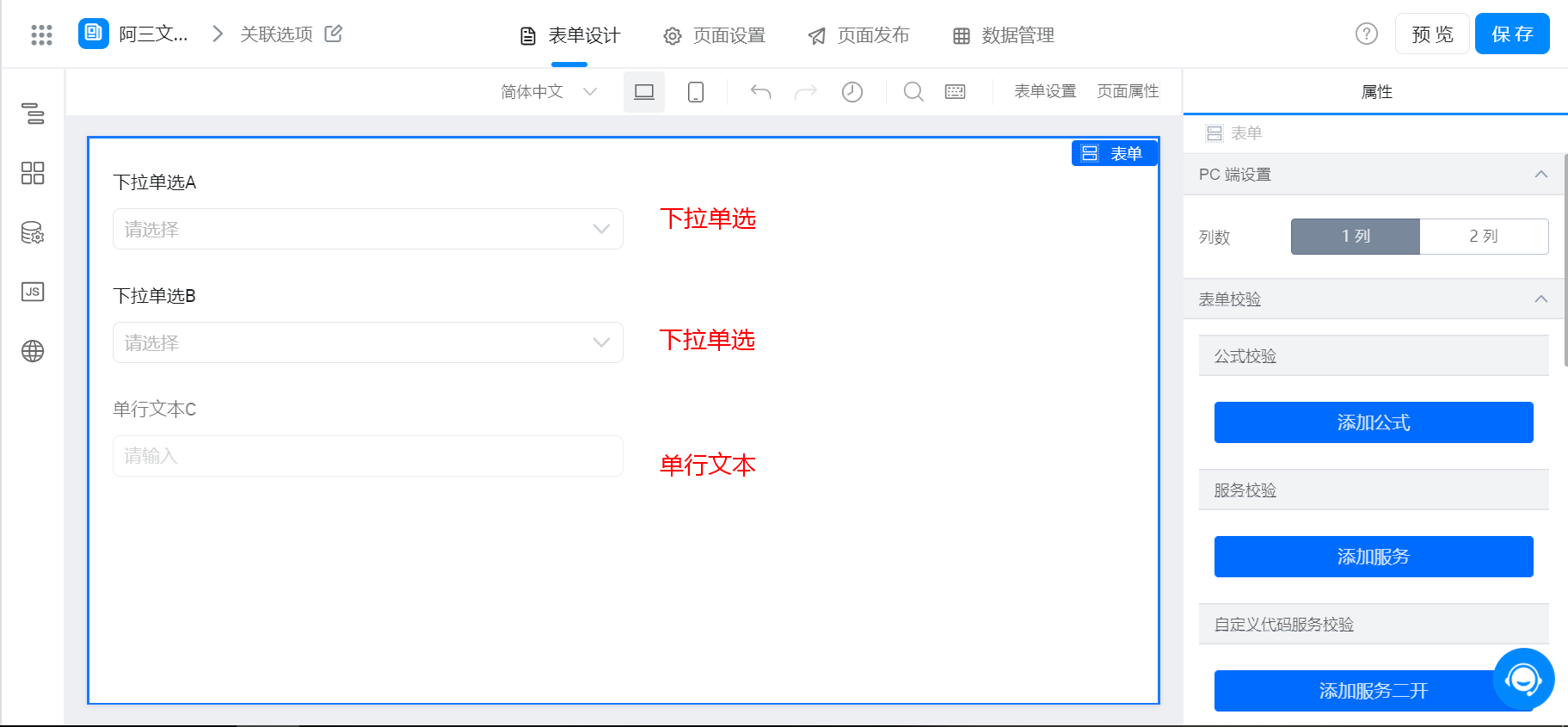Image resolution: width=1568 pixels, height=727 pixels.
Task: Click the 单行文本C input field
Action: point(368,456)
